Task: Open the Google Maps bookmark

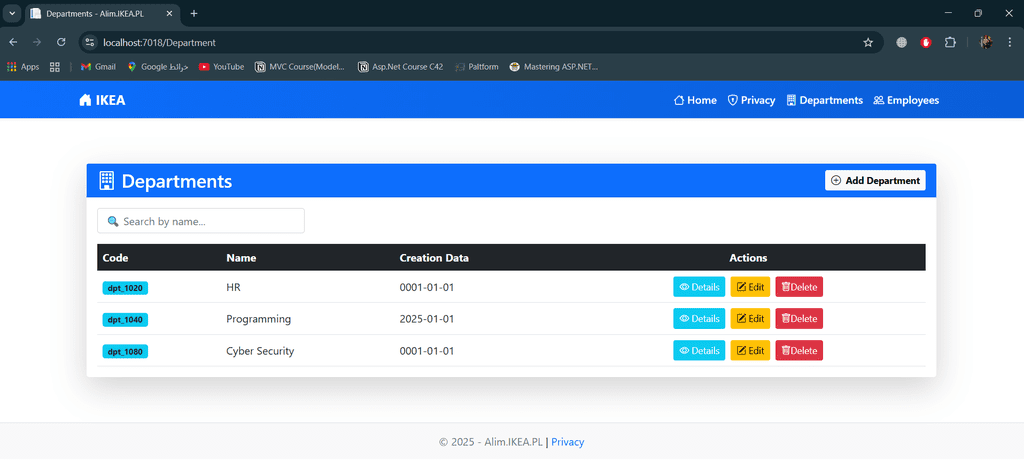Action: pos(157,67)
